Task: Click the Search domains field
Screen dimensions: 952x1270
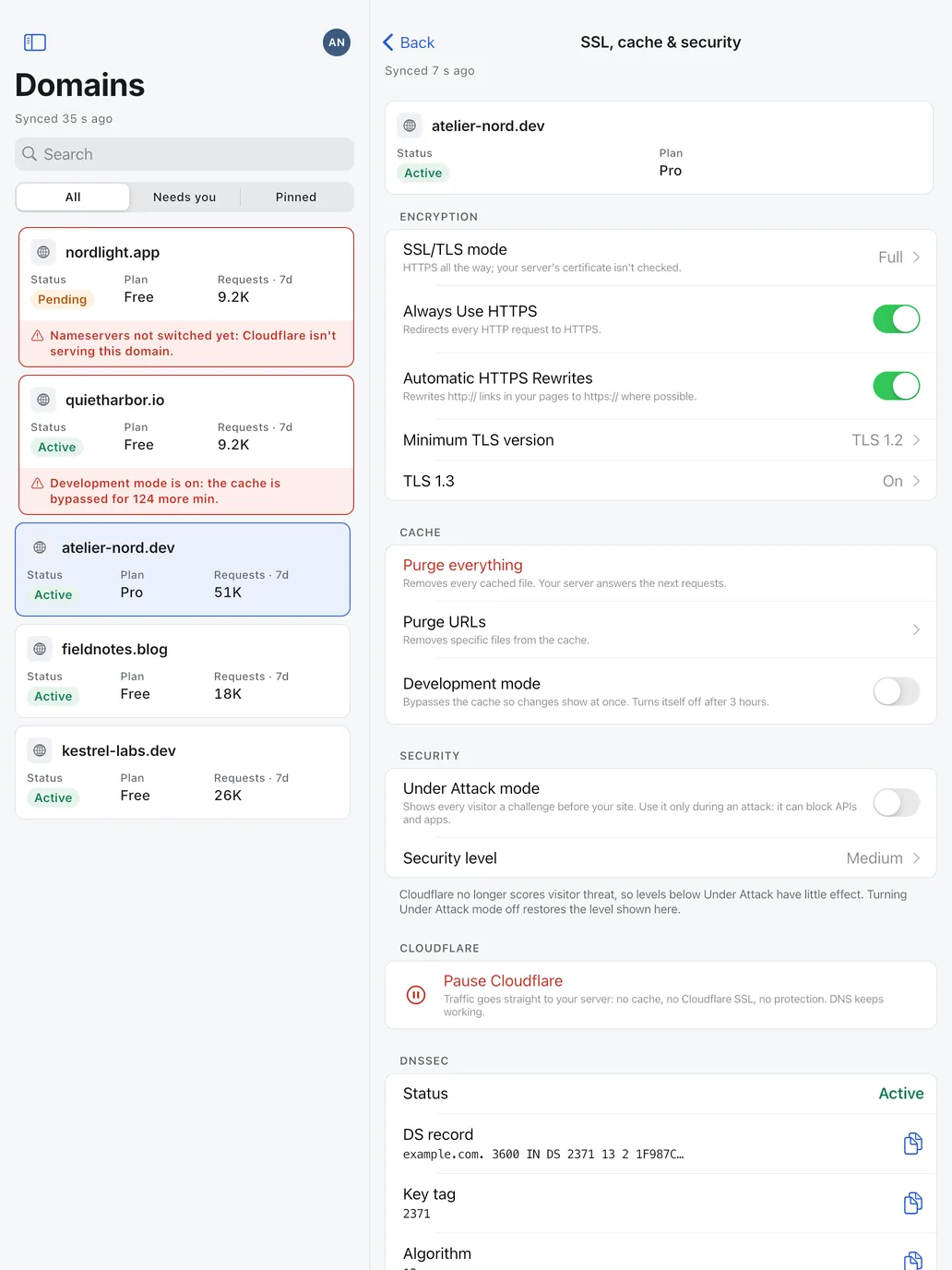Action: pyautogui.click(x=184, y=154)
